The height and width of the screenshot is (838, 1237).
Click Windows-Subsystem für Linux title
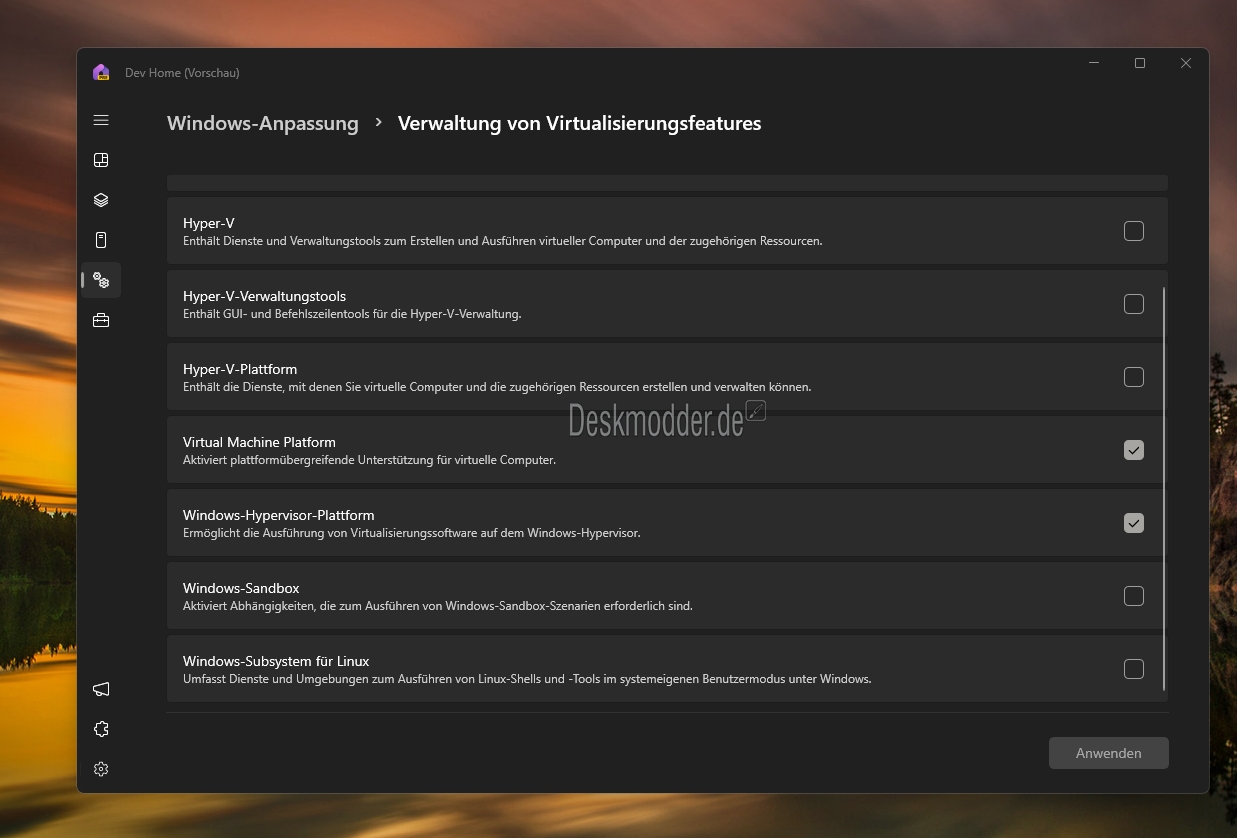276,661
